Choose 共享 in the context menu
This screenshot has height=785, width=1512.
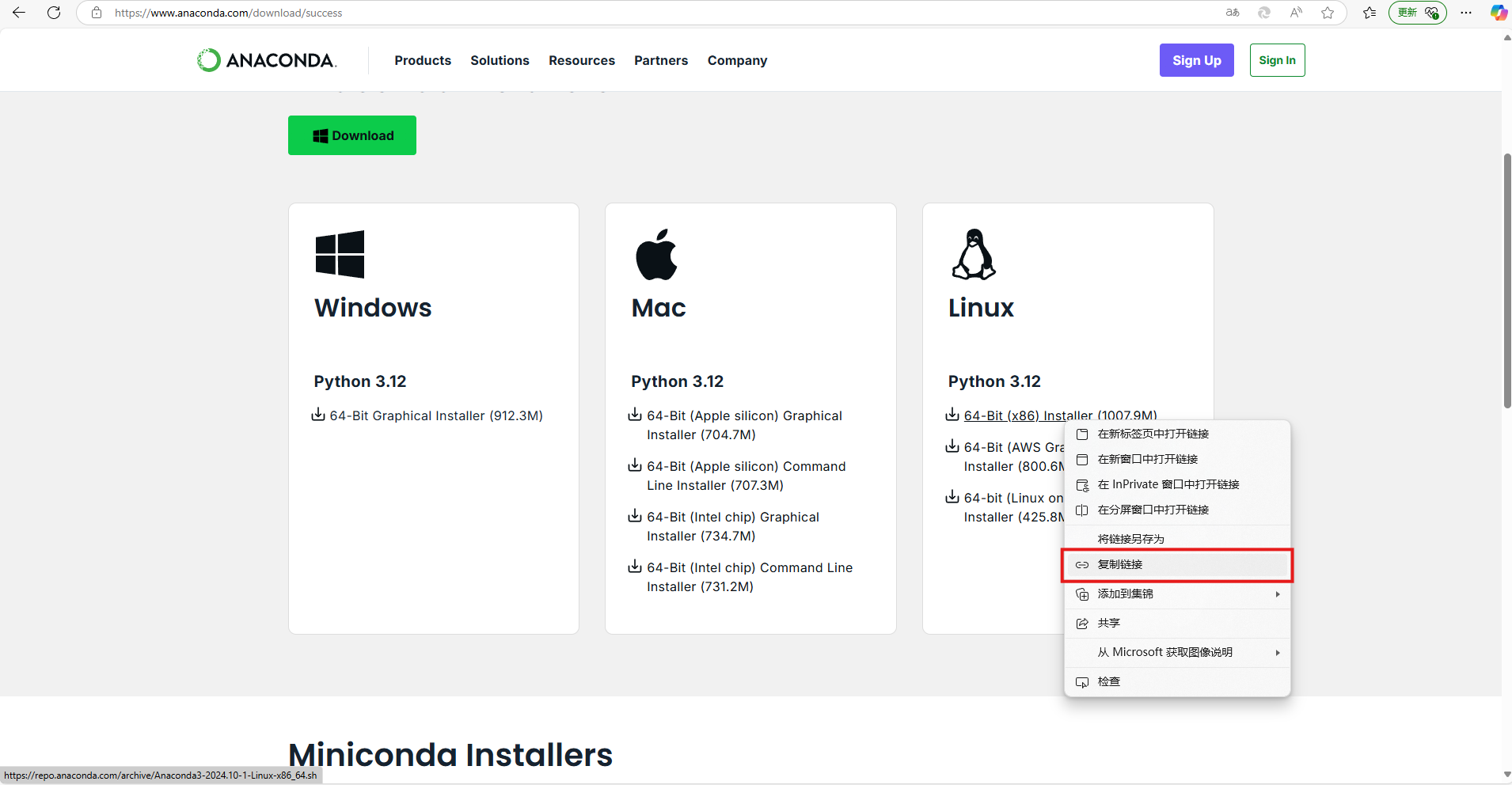point(1177,623)
